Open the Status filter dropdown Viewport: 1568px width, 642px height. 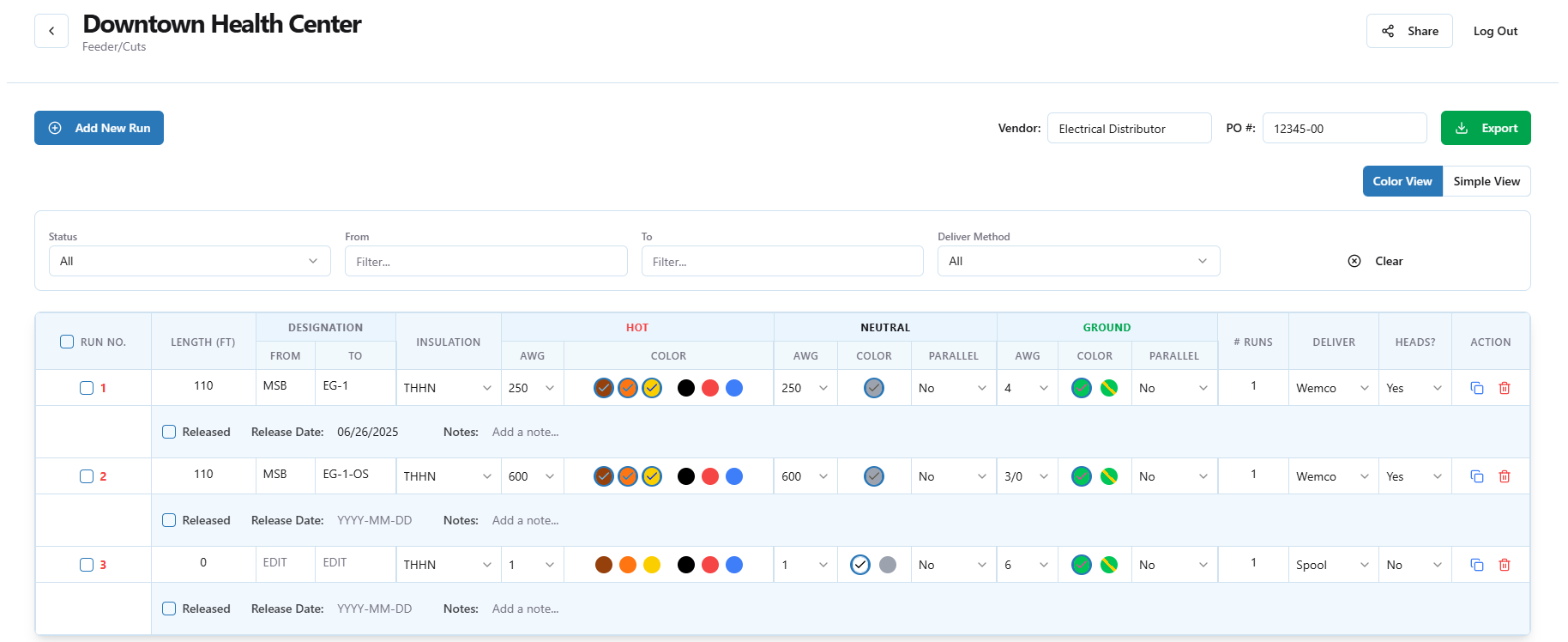coord(190,261)
